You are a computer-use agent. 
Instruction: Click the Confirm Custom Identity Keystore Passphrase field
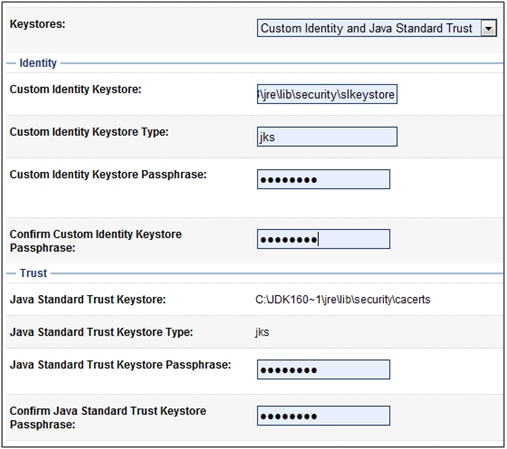(323, 239)
